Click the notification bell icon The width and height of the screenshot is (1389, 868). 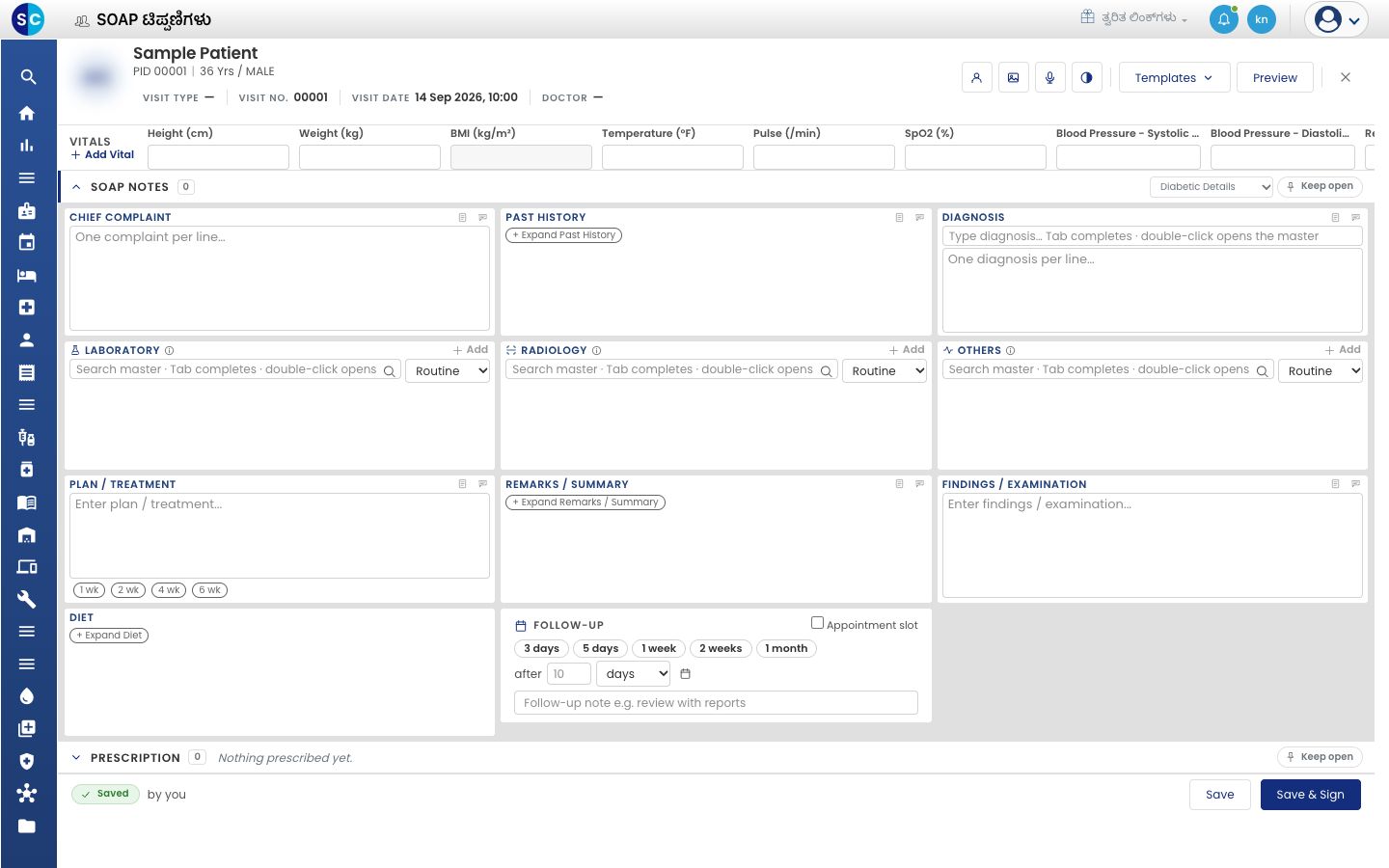pyautogui.click(x=1224, y=19)
